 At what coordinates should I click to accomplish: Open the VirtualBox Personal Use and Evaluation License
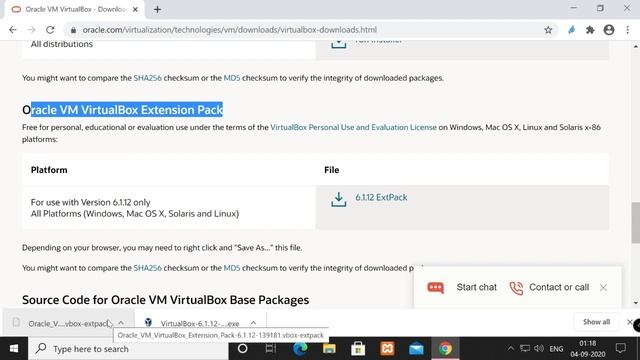click(353, 127)
